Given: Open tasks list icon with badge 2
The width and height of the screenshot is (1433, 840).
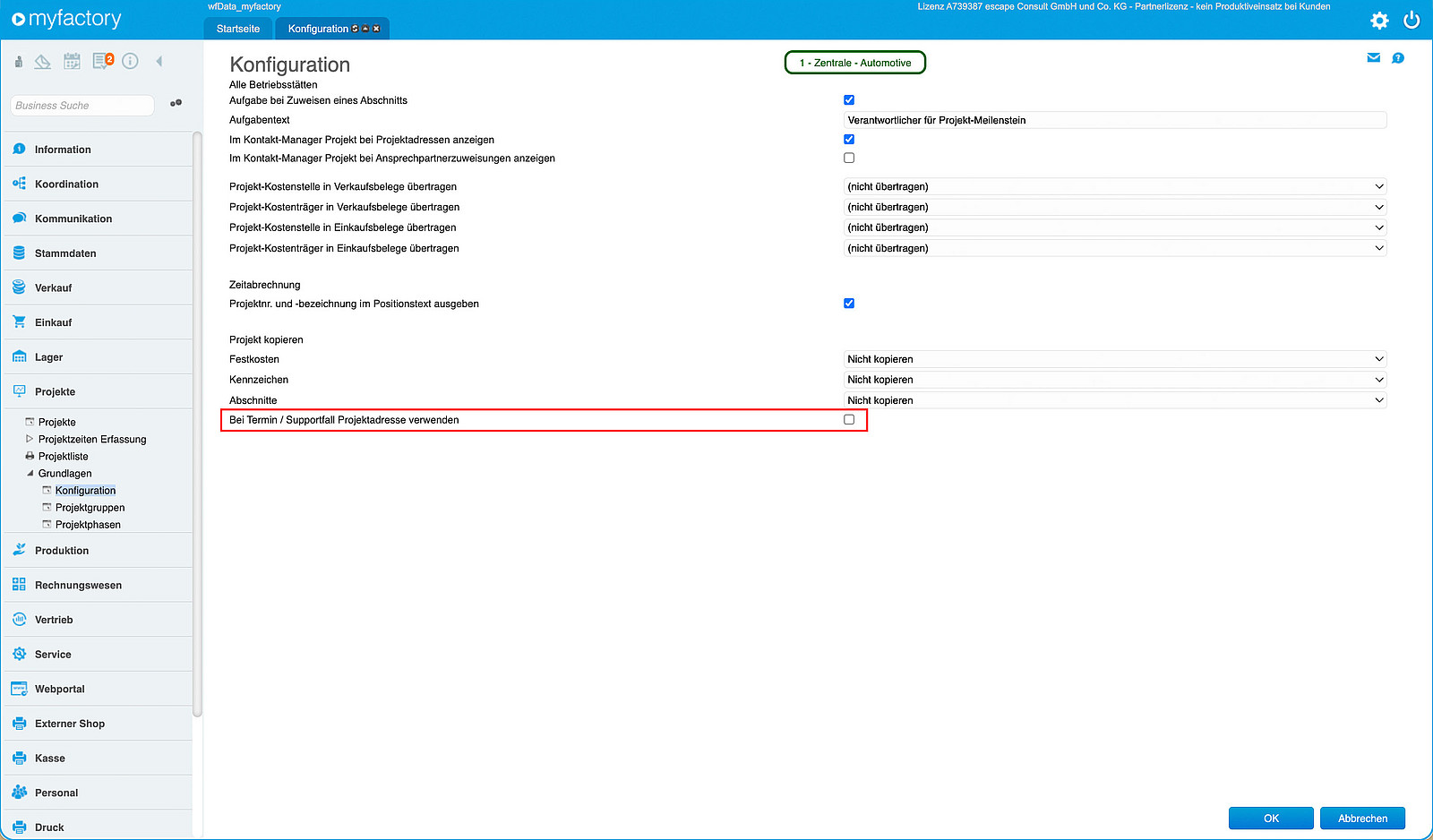Looking at the screenshot, I should tap(103, 61).
